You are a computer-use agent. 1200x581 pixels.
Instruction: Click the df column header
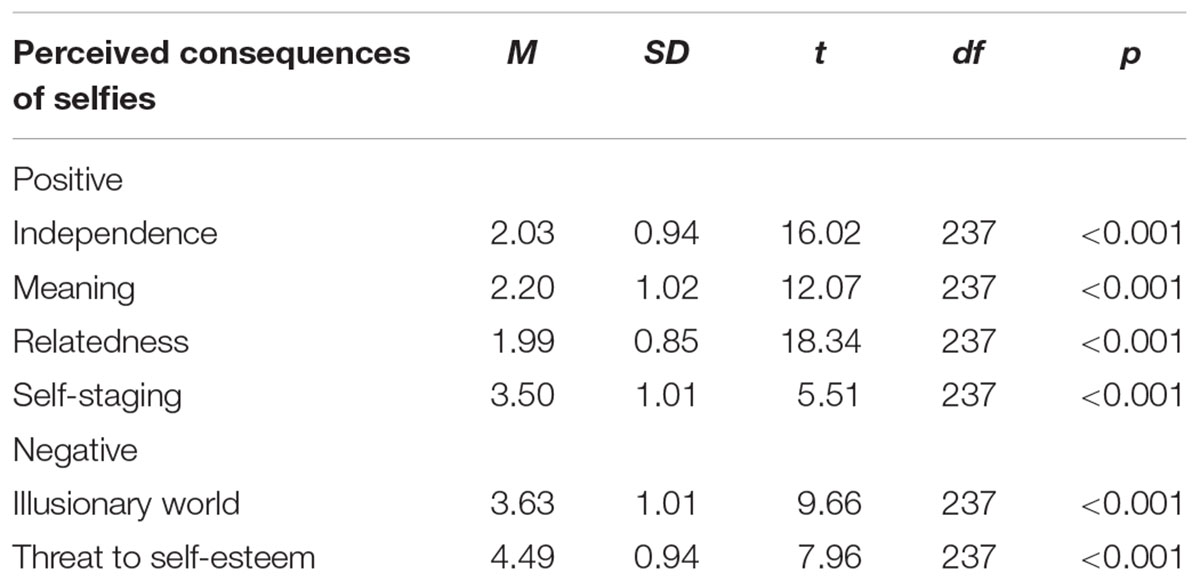click(968, 53)
